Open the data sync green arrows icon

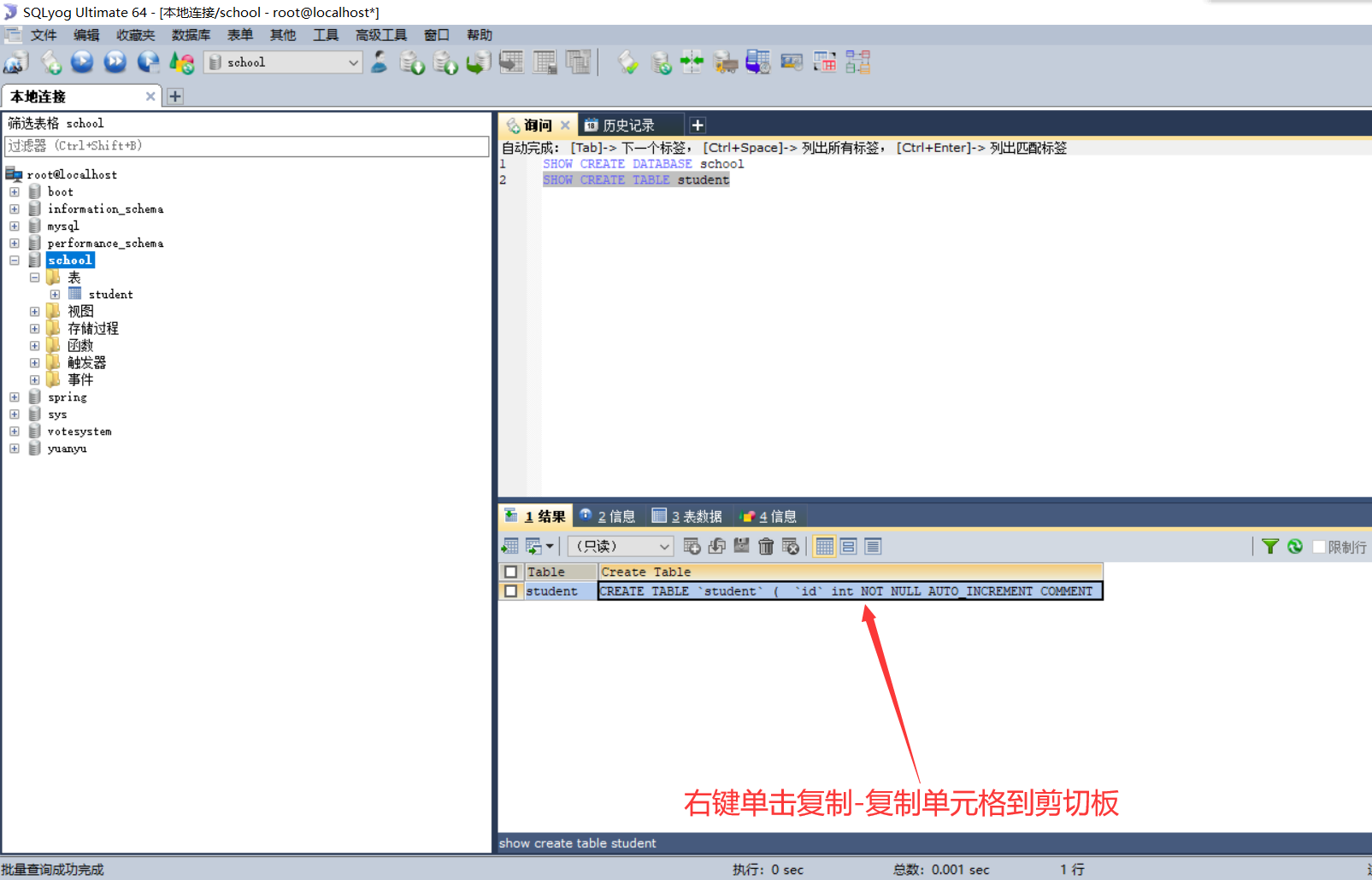pos(692,62)
